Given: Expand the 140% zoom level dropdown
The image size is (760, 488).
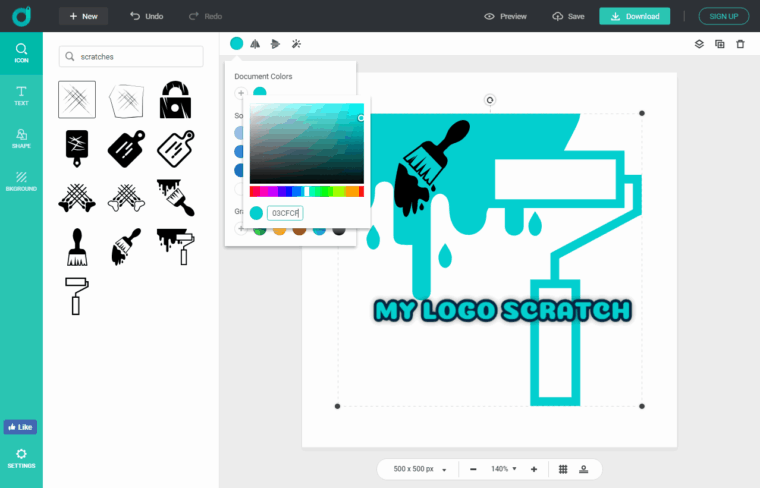Looking at the screenshot, I should [501, 469].
